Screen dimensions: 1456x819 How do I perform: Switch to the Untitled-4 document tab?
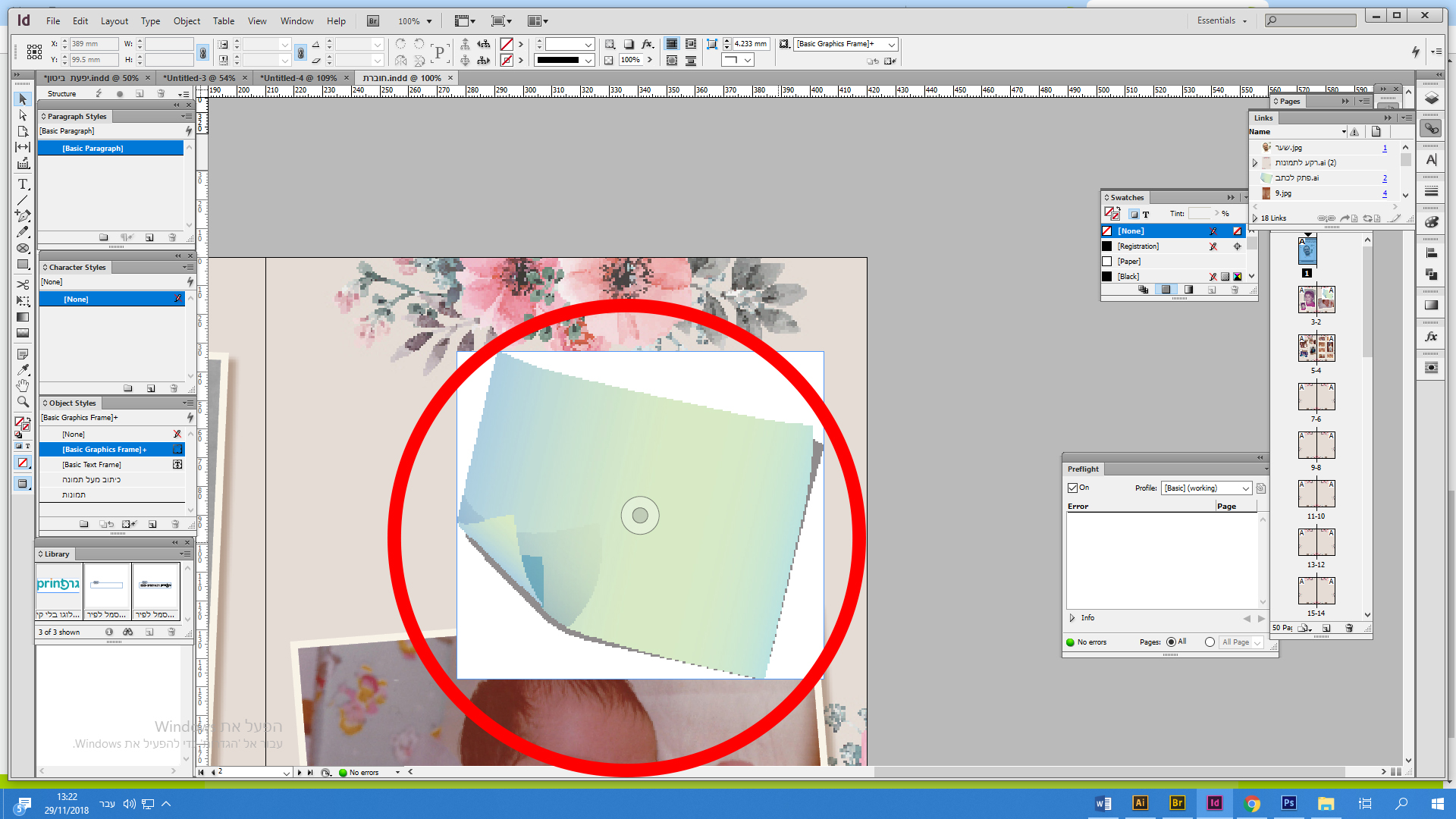[298, 78]
